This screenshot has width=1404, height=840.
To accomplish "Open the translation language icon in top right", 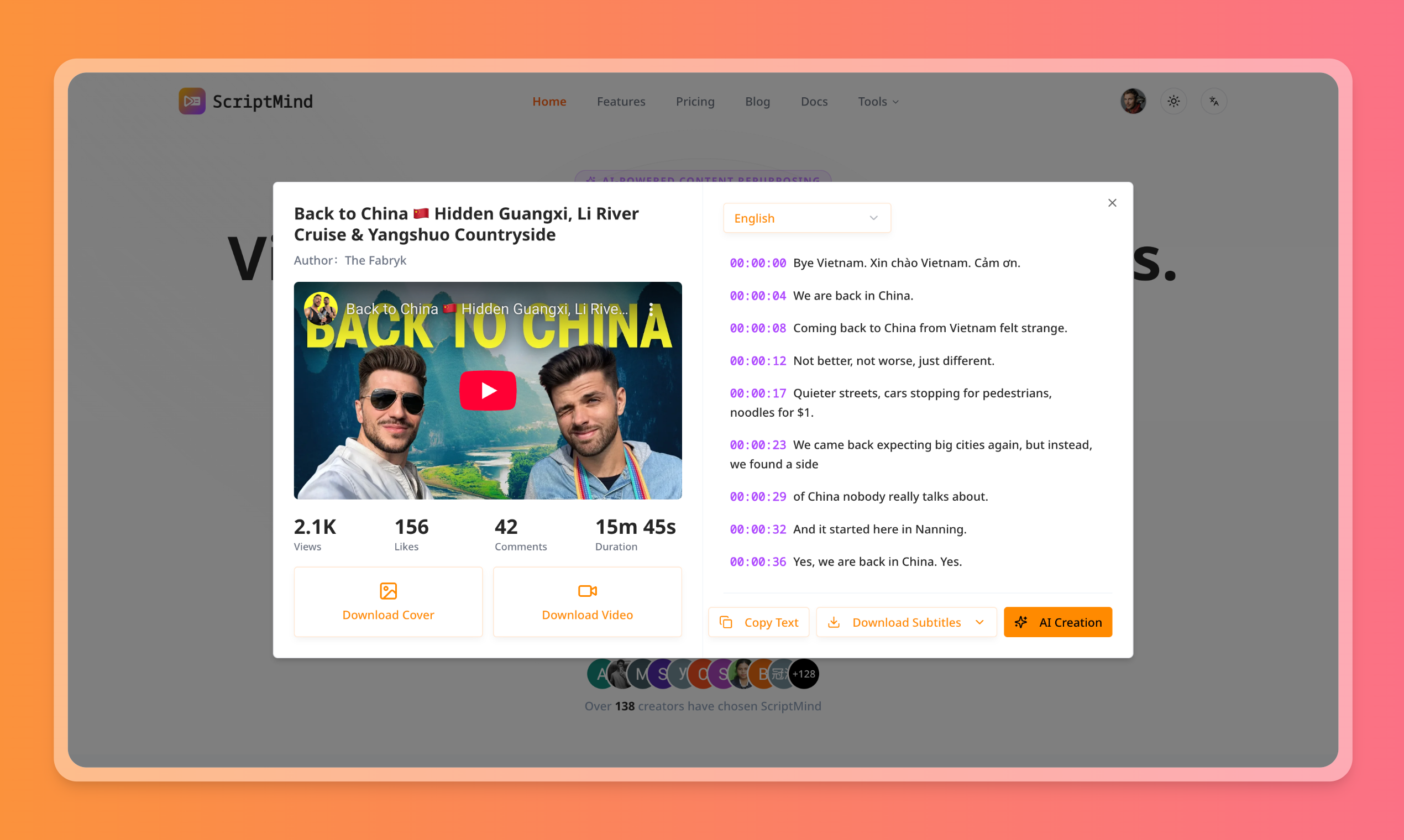I will (x=1214, y=101).
